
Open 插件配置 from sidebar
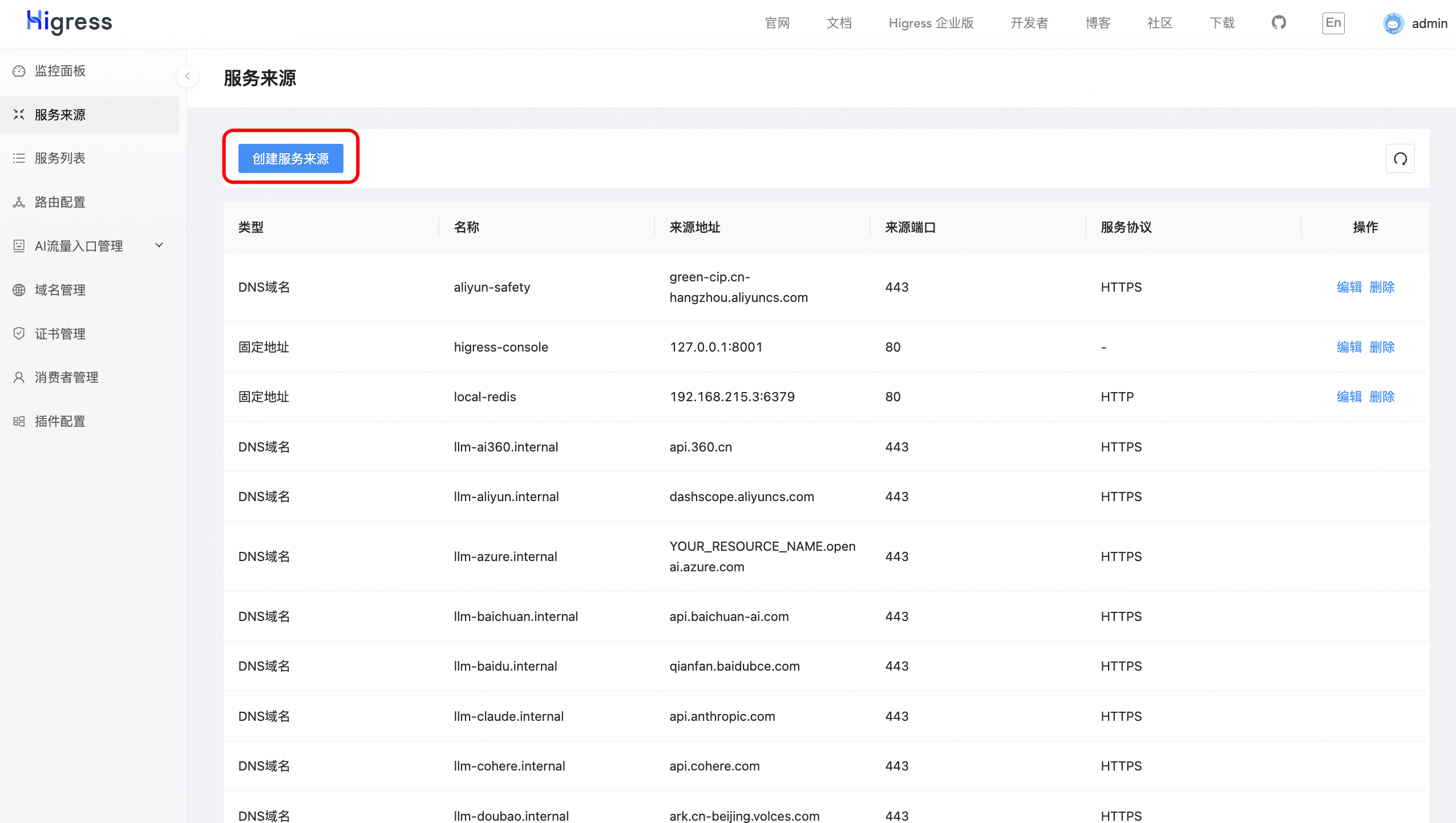pos(60,421)
